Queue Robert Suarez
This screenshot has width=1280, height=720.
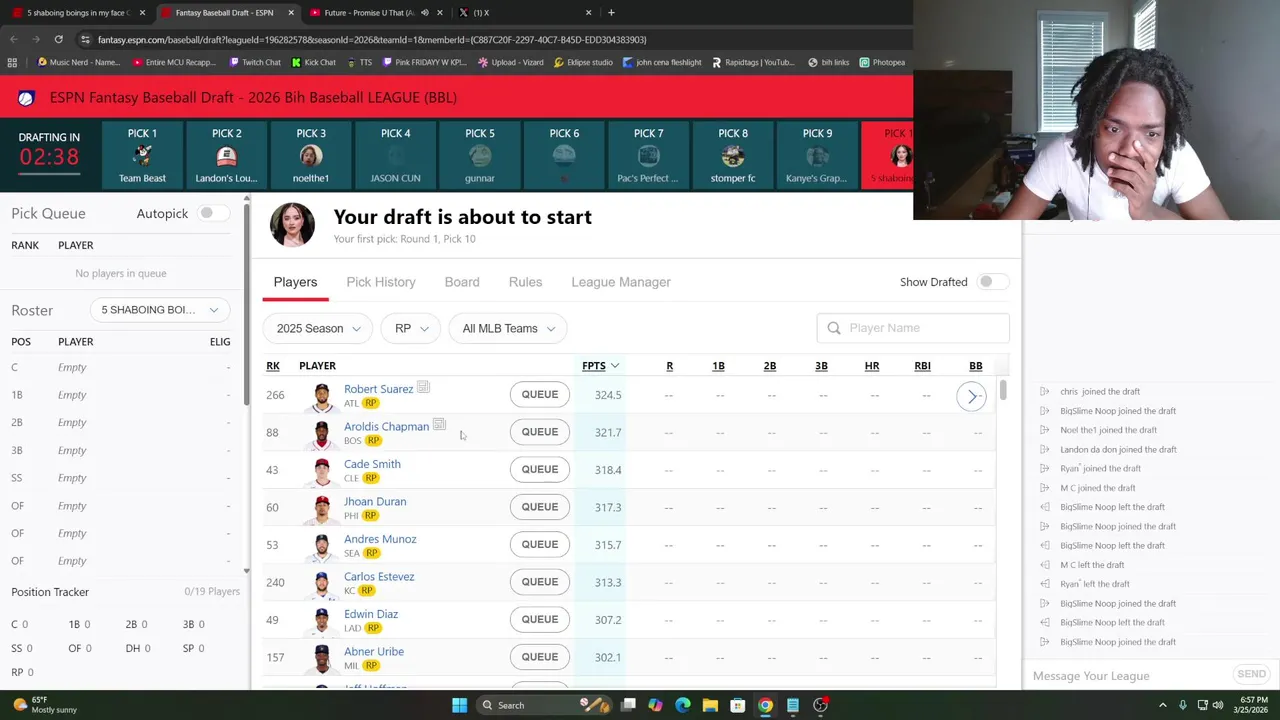point(539,394)
